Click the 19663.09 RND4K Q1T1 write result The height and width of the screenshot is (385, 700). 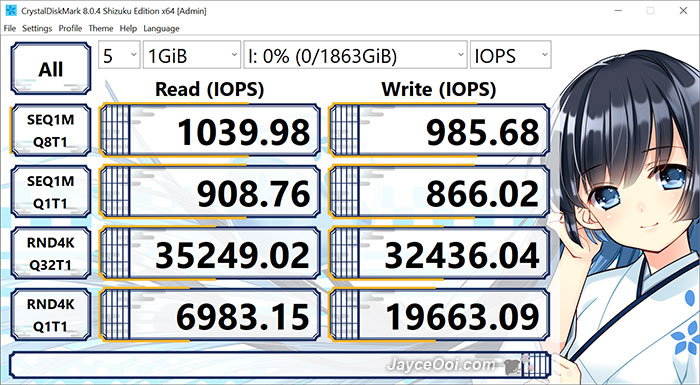click(x=439, y=315)
